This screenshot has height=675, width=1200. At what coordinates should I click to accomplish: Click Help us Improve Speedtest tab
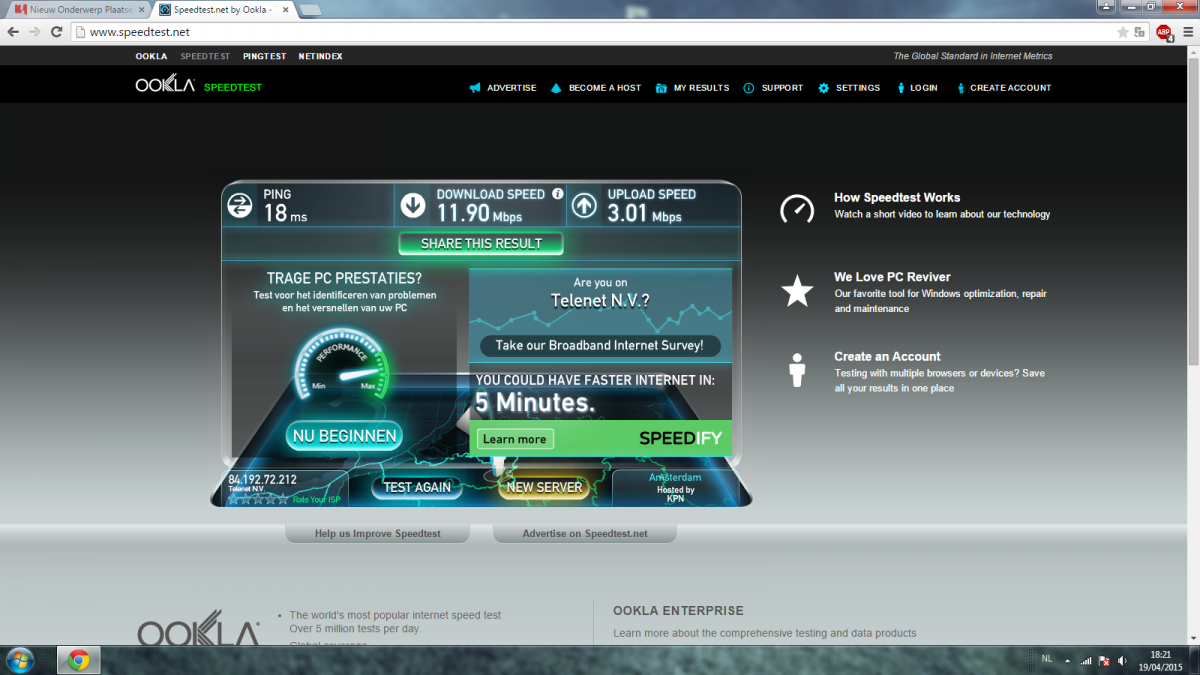pyautogui.click(x=377, y=534)
